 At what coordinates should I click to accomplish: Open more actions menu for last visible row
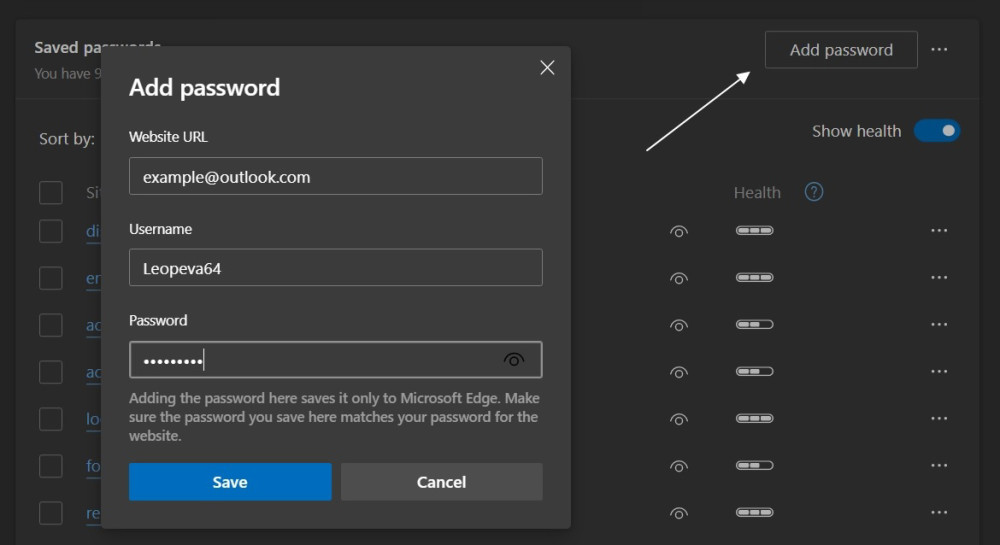(x=939, y=512)
